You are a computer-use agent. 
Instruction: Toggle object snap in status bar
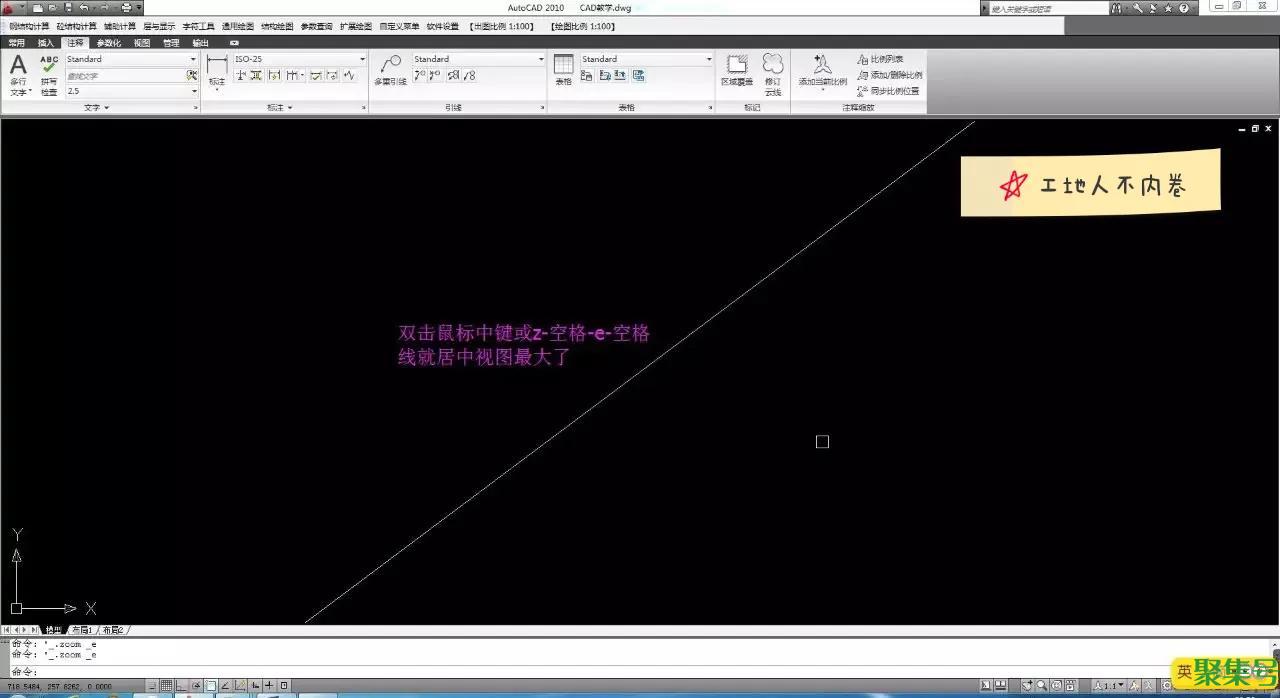(x=211, y=686)
